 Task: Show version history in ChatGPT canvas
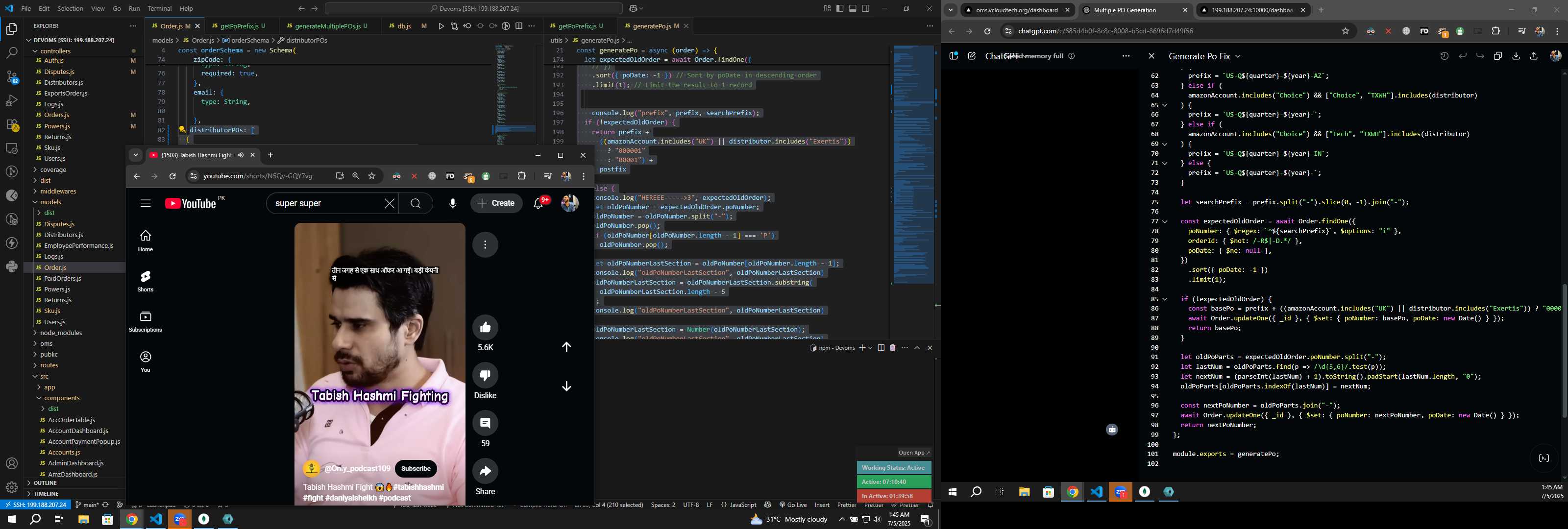click(1444, 56)
